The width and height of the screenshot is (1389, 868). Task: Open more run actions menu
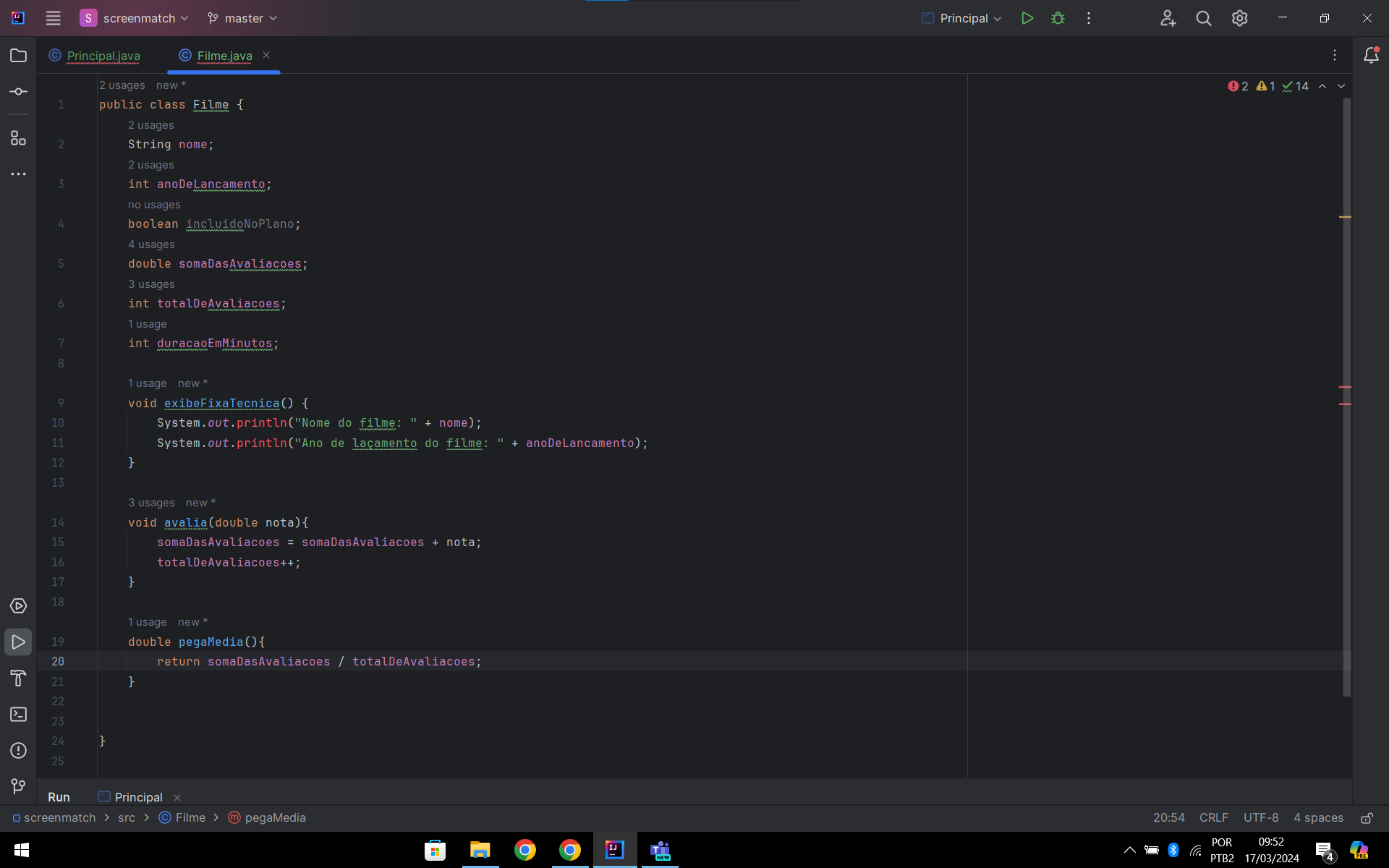click(1089, 18)
